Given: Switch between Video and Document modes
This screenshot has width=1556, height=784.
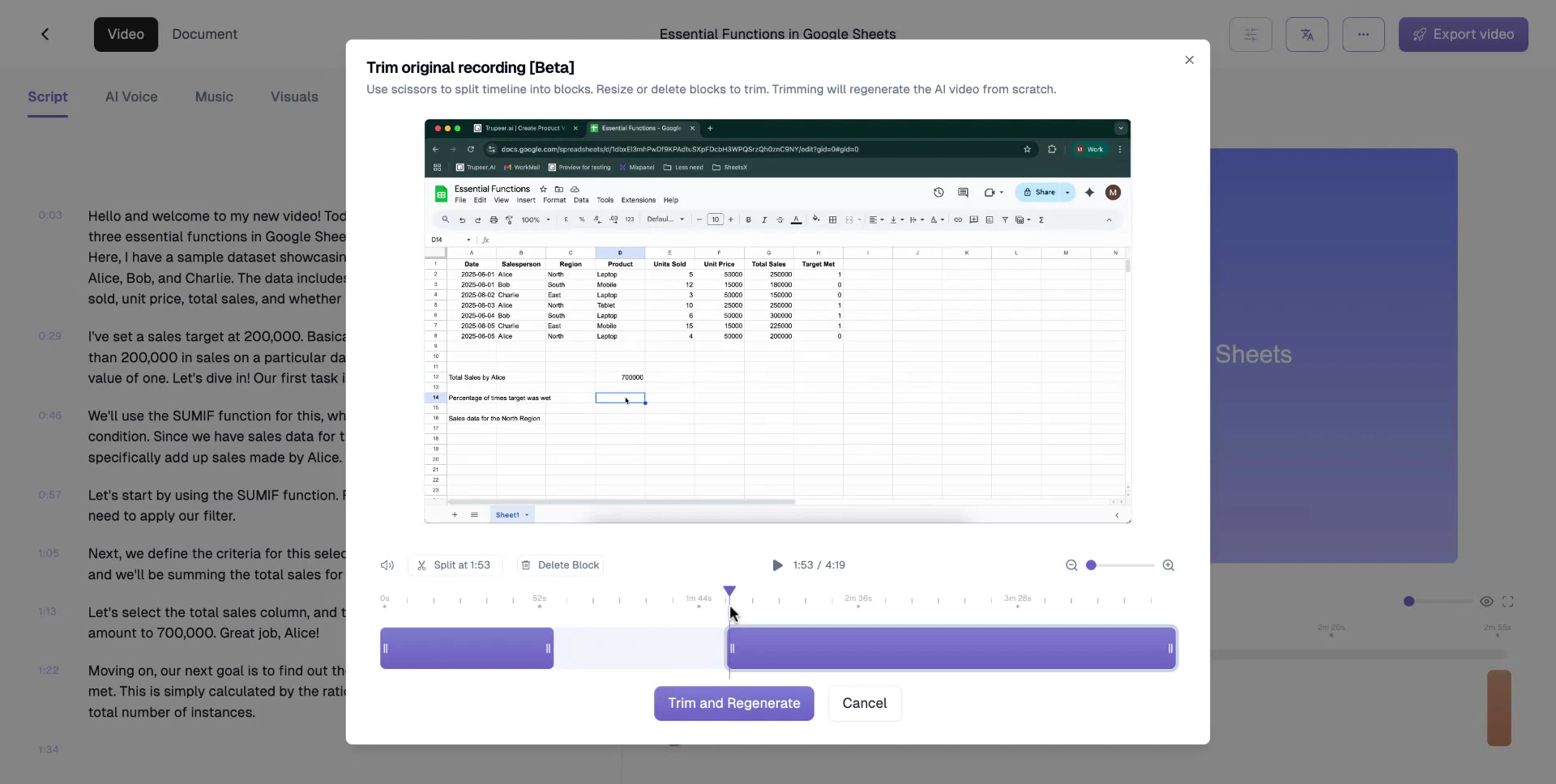Looking at the screenshot, I should pyautogui.click(x=126, y=34).
